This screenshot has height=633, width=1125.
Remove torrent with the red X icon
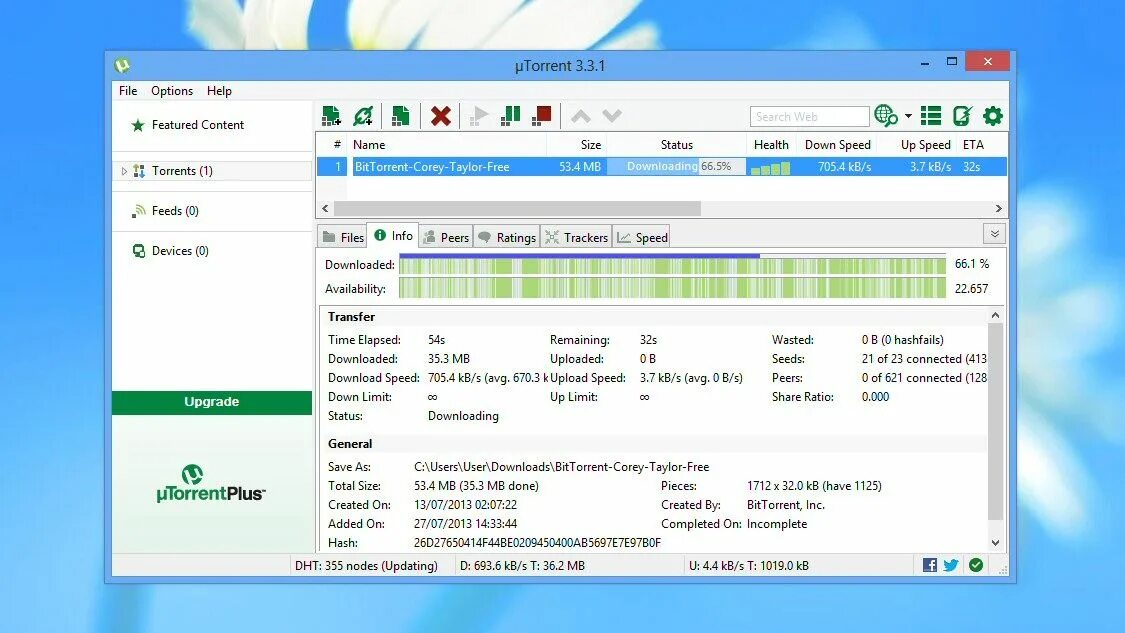tap(441, 116)
